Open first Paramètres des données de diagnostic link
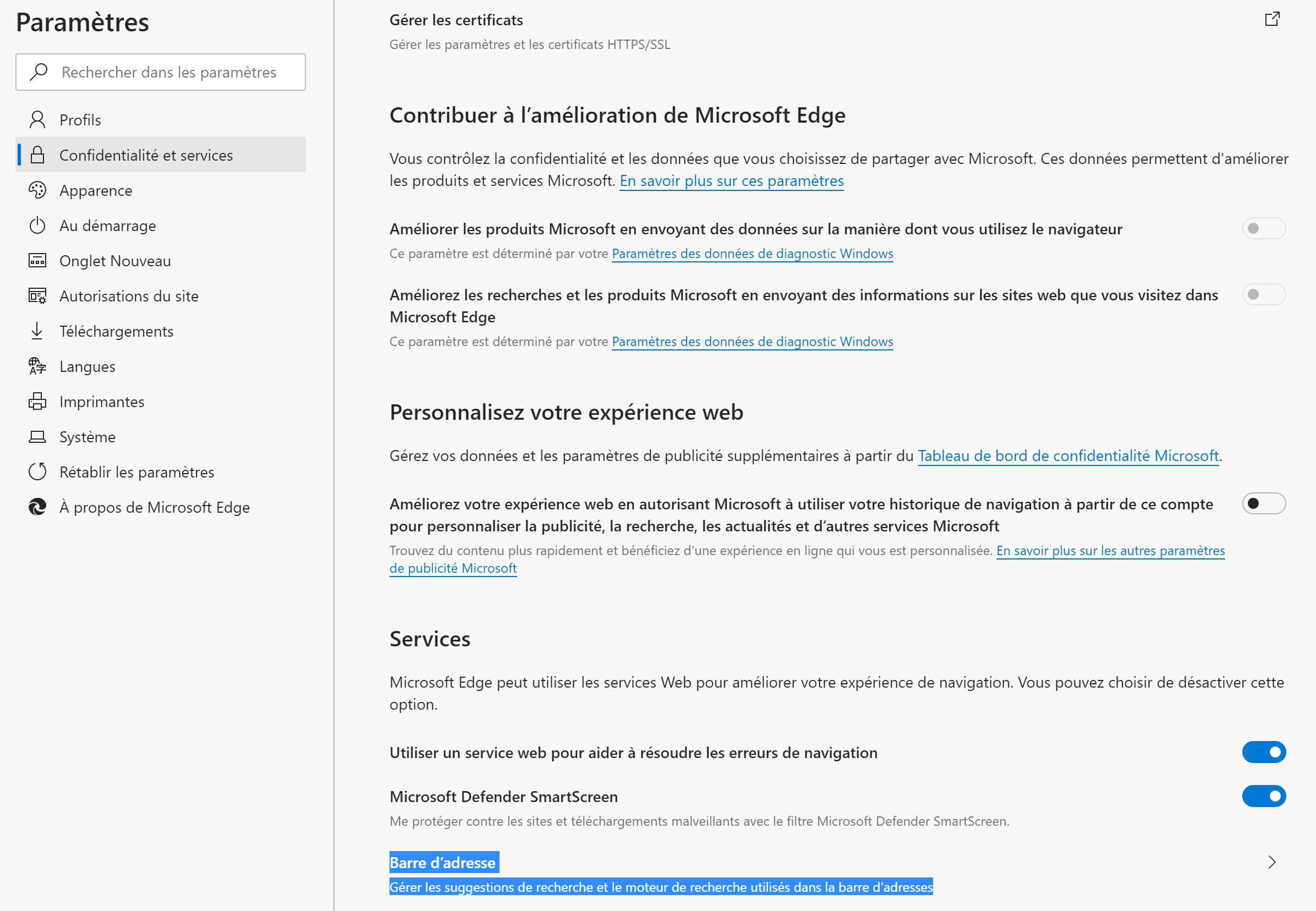This screenshot has height=911, width=1316. point(752,254)
